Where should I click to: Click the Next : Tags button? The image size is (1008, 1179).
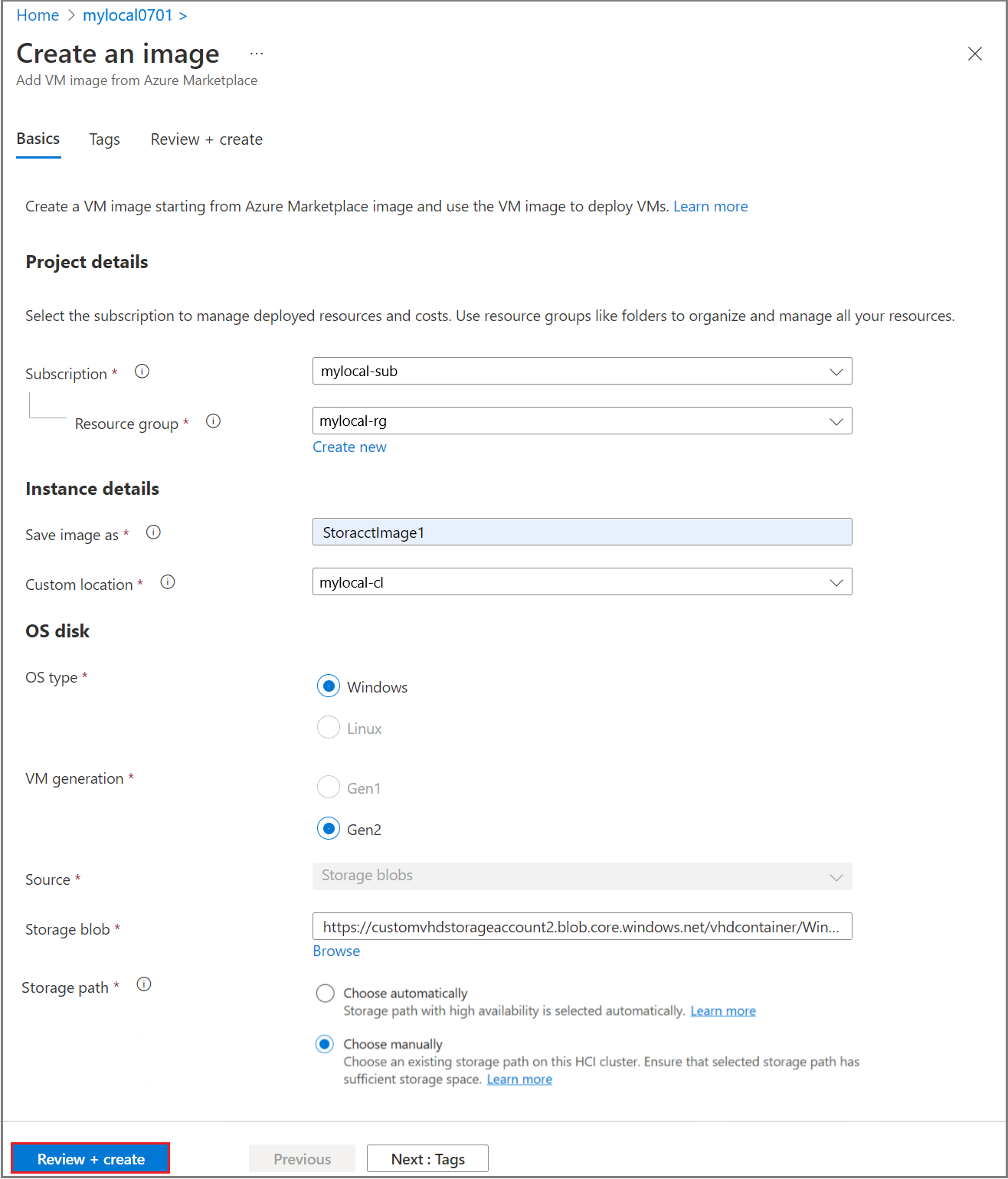[x=427, y=1159]
